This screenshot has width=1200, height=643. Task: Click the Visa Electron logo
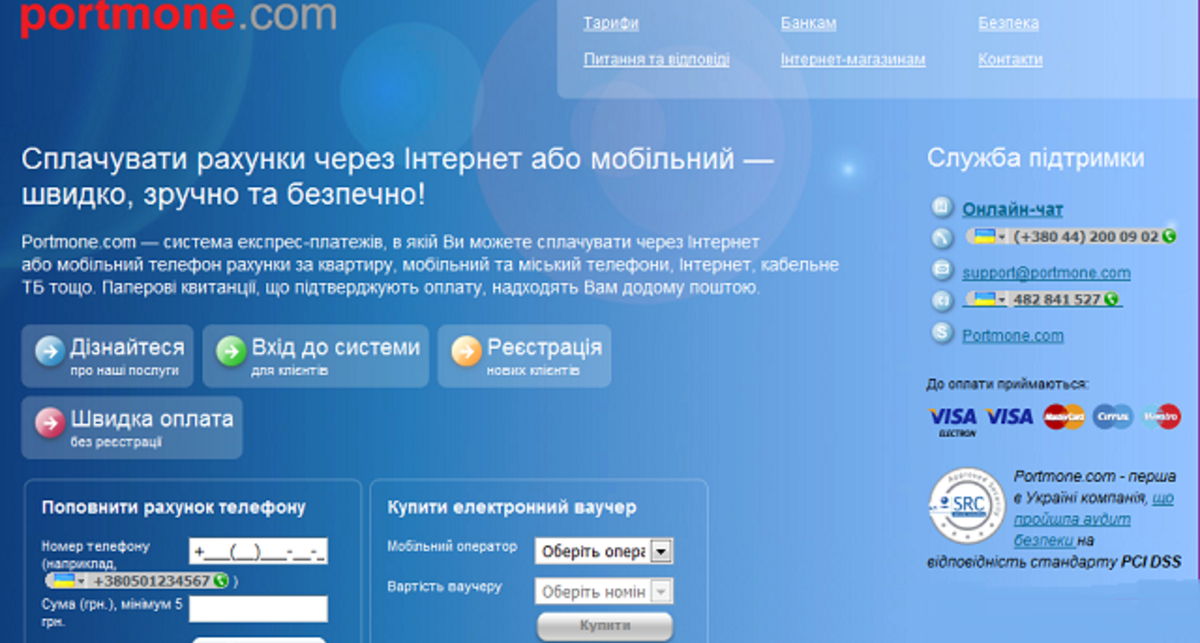coord(952,417)
